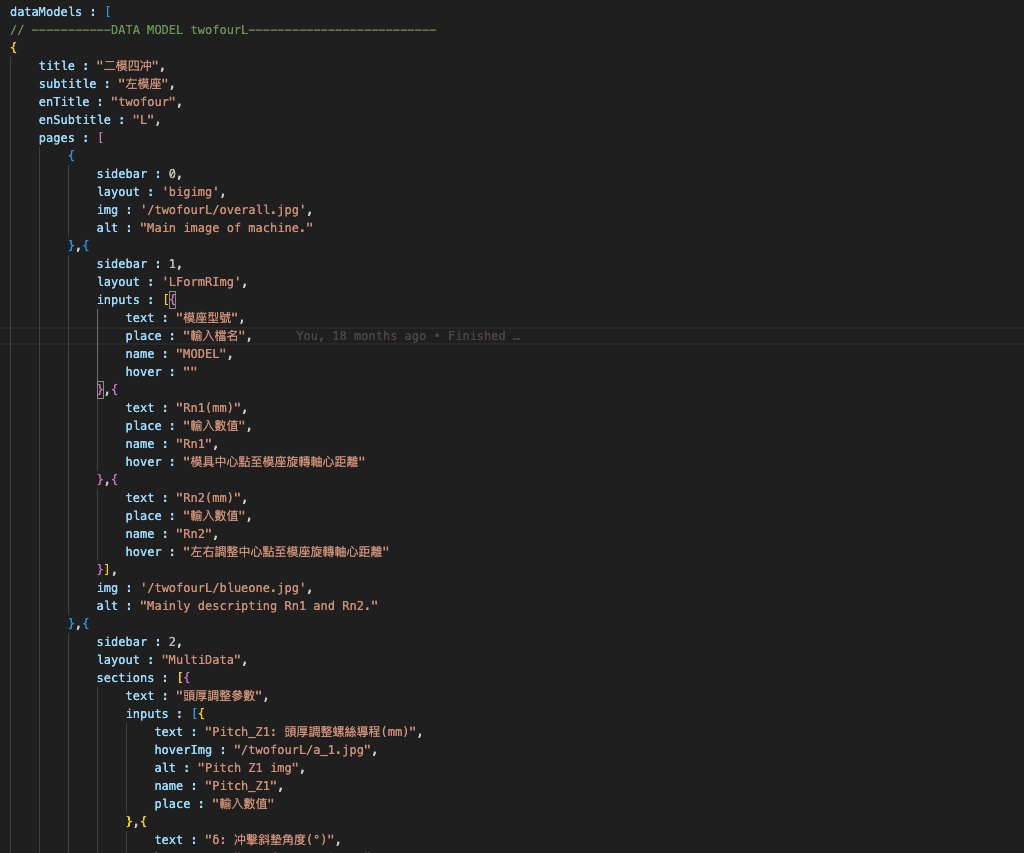Click the empty hover string ""

190,372
